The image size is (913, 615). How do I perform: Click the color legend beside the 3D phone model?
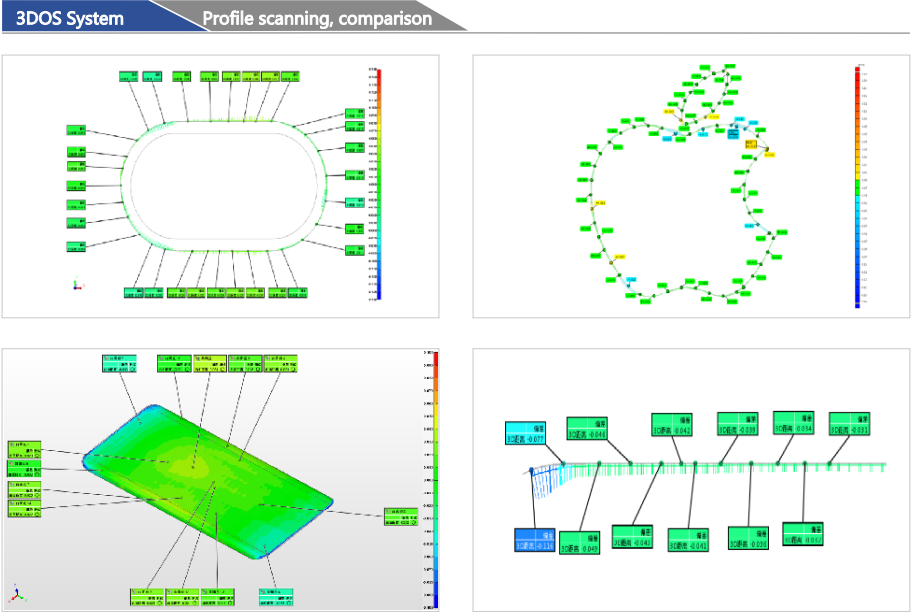[x=436, y=480]
